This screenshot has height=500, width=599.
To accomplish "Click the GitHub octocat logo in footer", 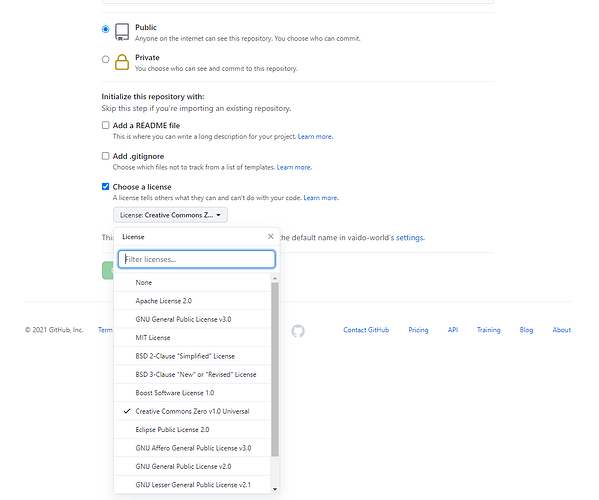I will pyautogui.click(x=298, y=331).
